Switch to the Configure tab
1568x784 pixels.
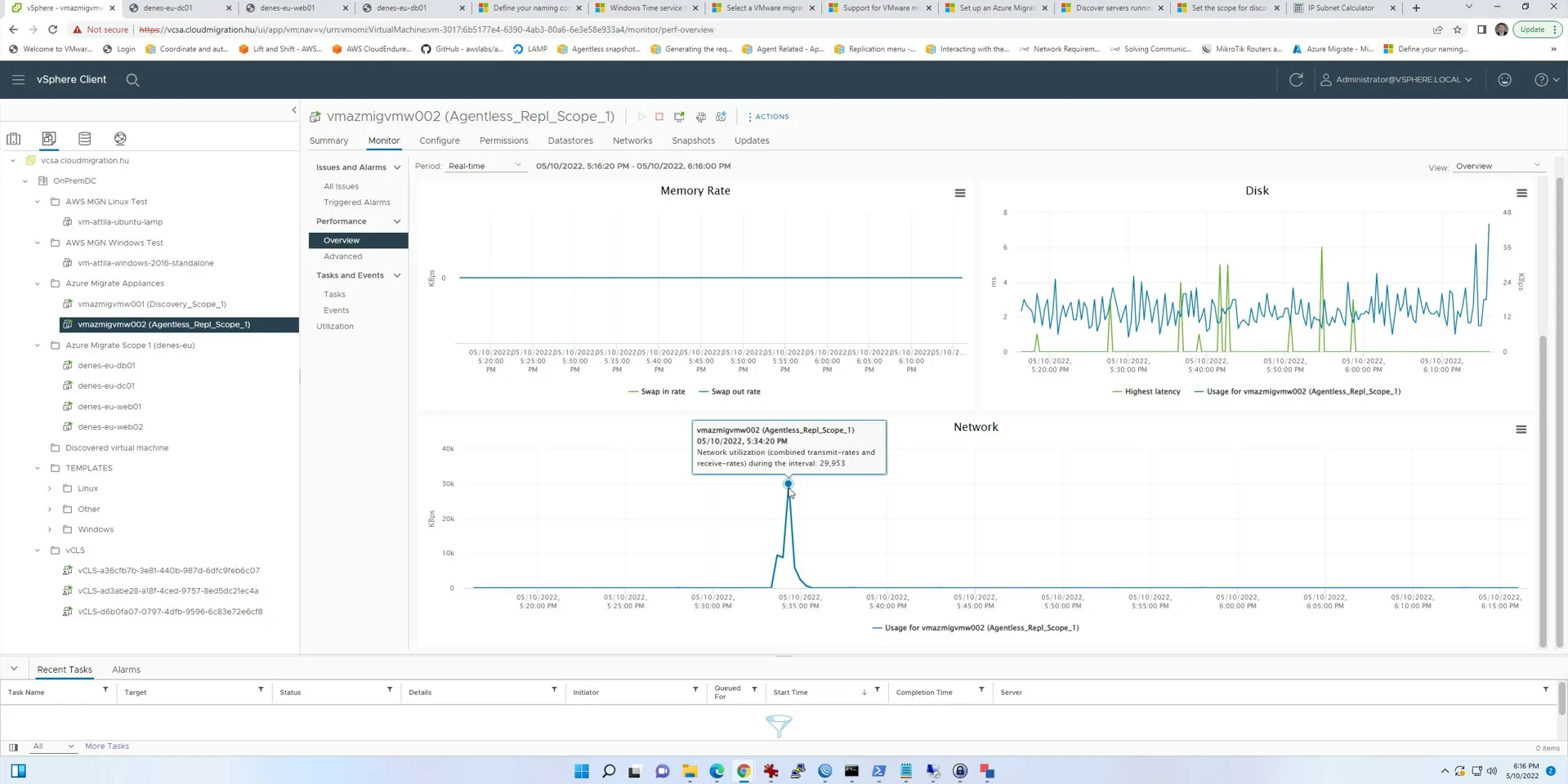pos(440,140)
